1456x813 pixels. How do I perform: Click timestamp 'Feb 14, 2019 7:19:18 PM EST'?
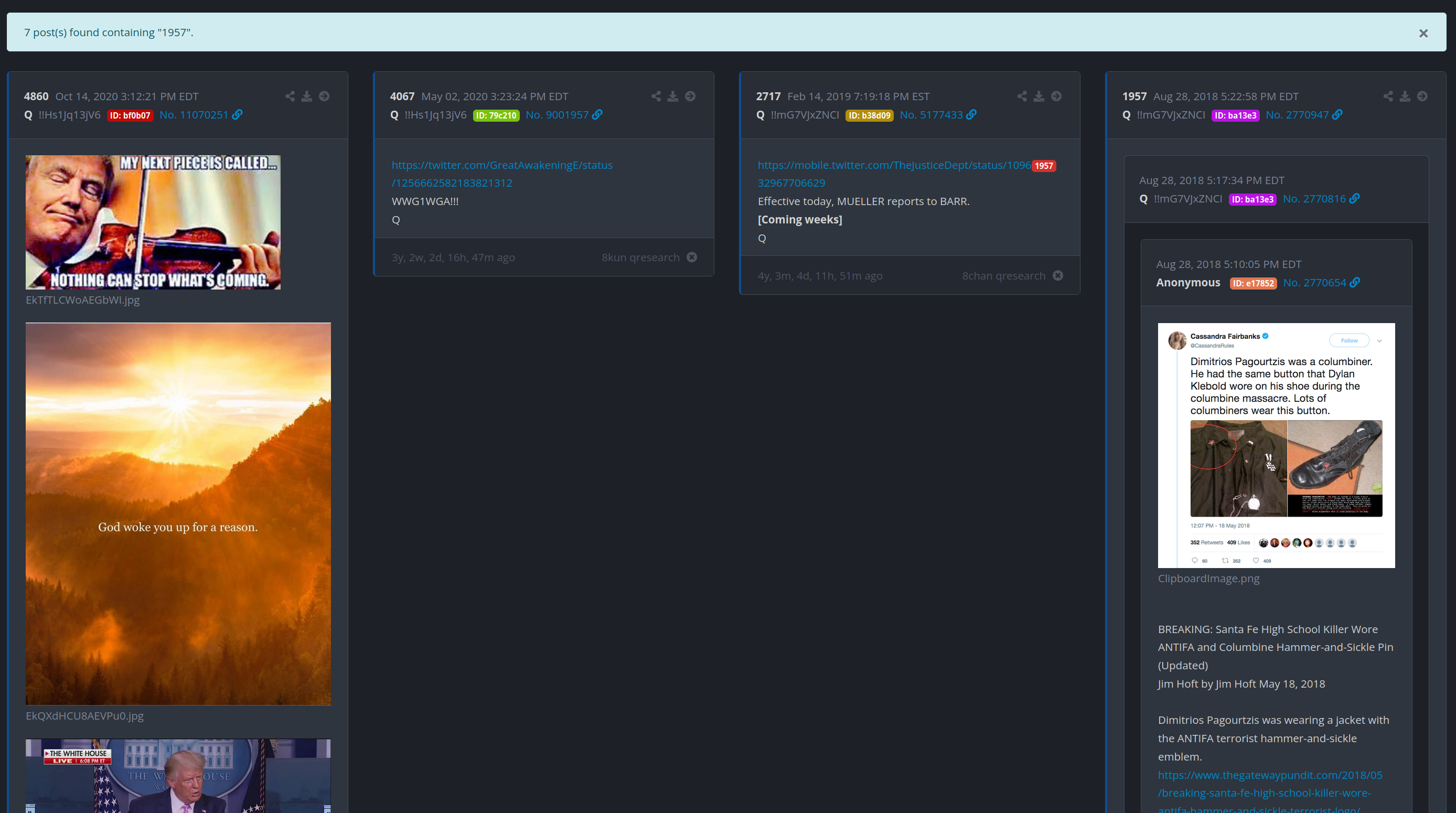pos(859,97)
